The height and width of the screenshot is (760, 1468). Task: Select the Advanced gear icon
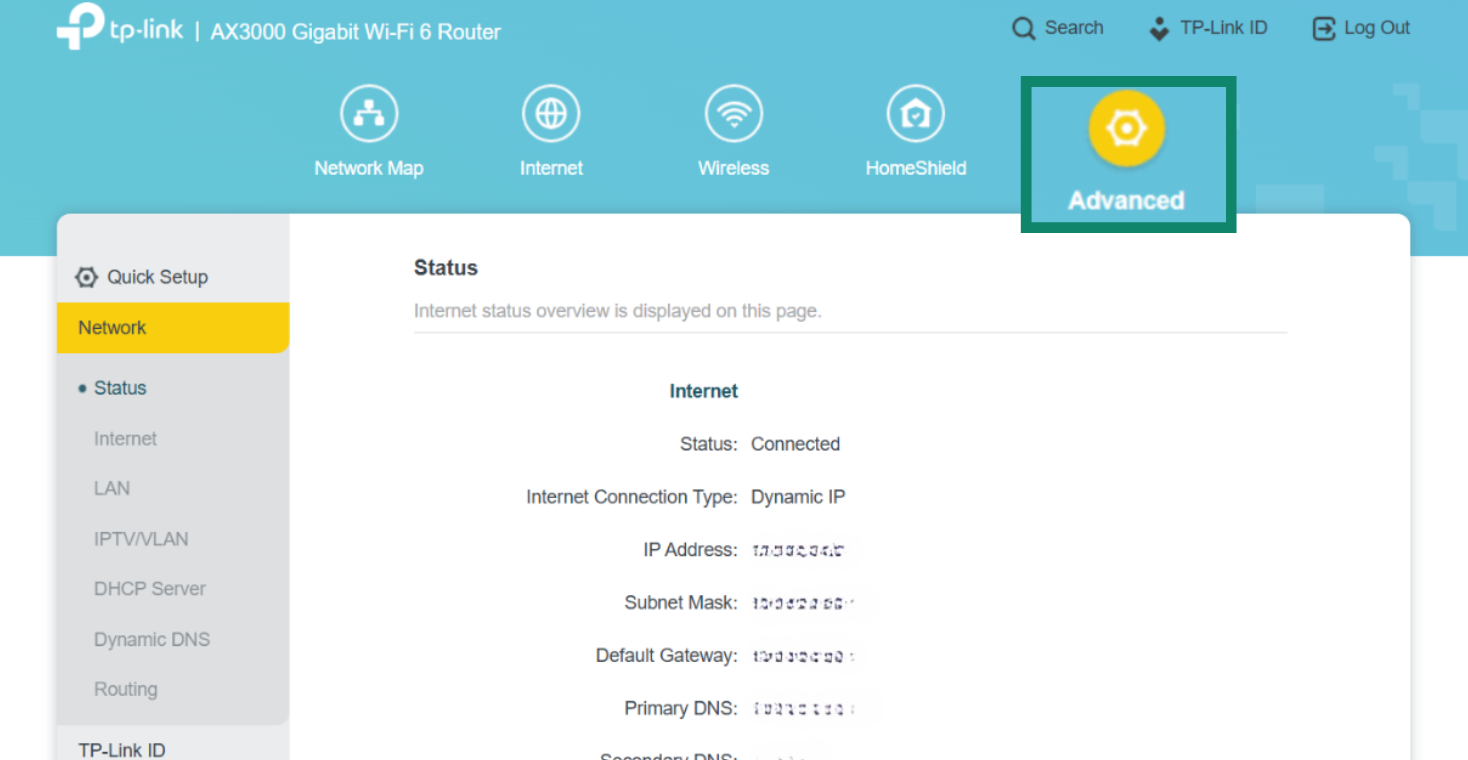pyautogui.click(x=1126, y=129)
